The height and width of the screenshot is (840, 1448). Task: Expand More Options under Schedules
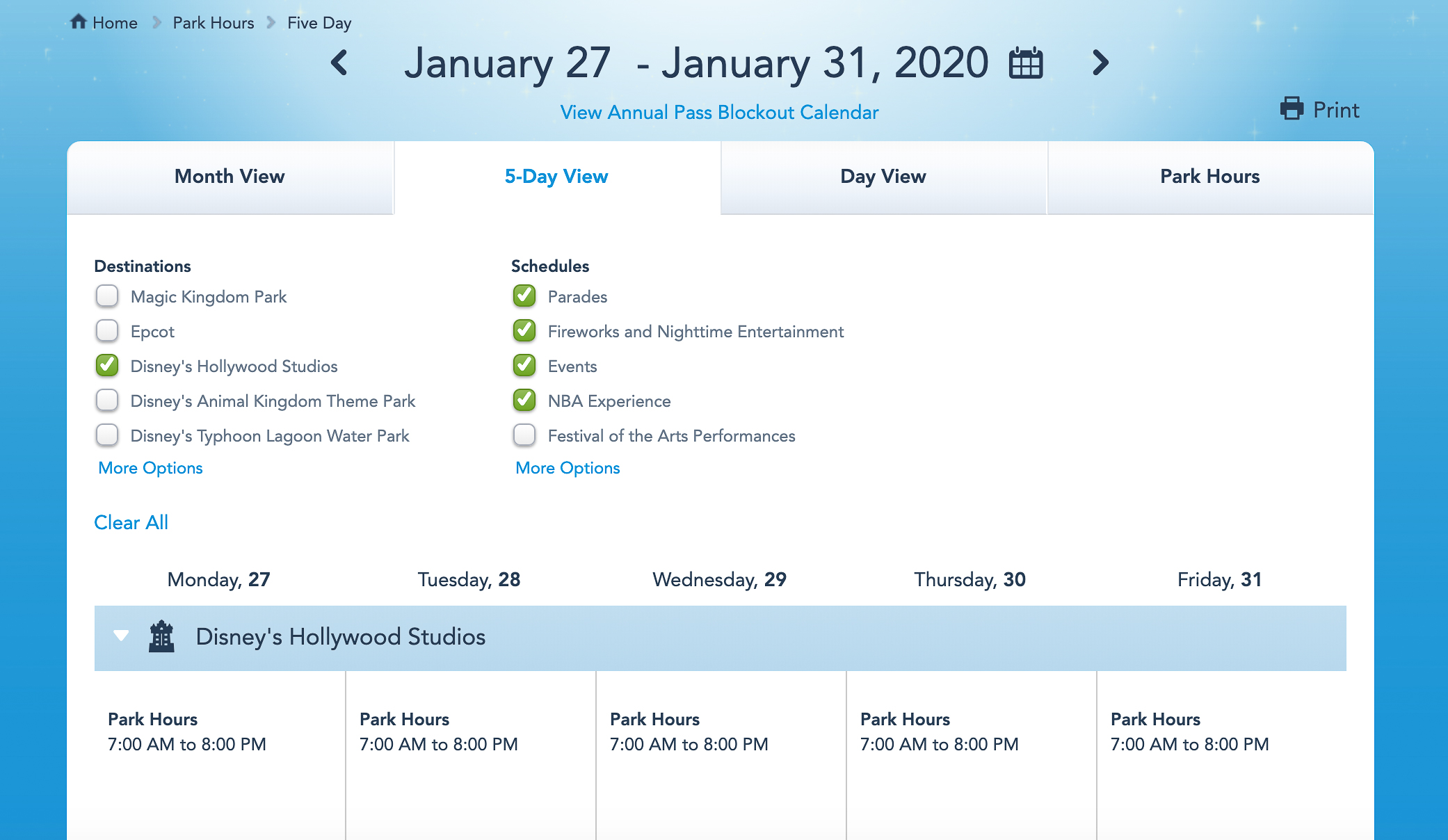568,468
